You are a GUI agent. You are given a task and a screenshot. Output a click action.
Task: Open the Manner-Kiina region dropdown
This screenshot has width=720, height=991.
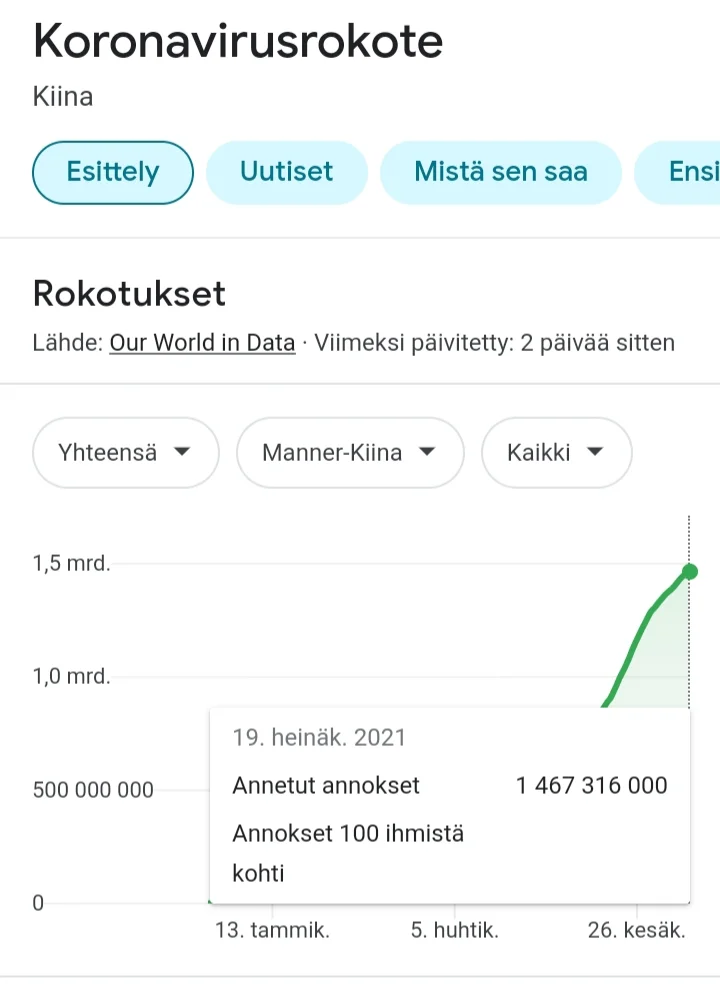tap(349, 453)
